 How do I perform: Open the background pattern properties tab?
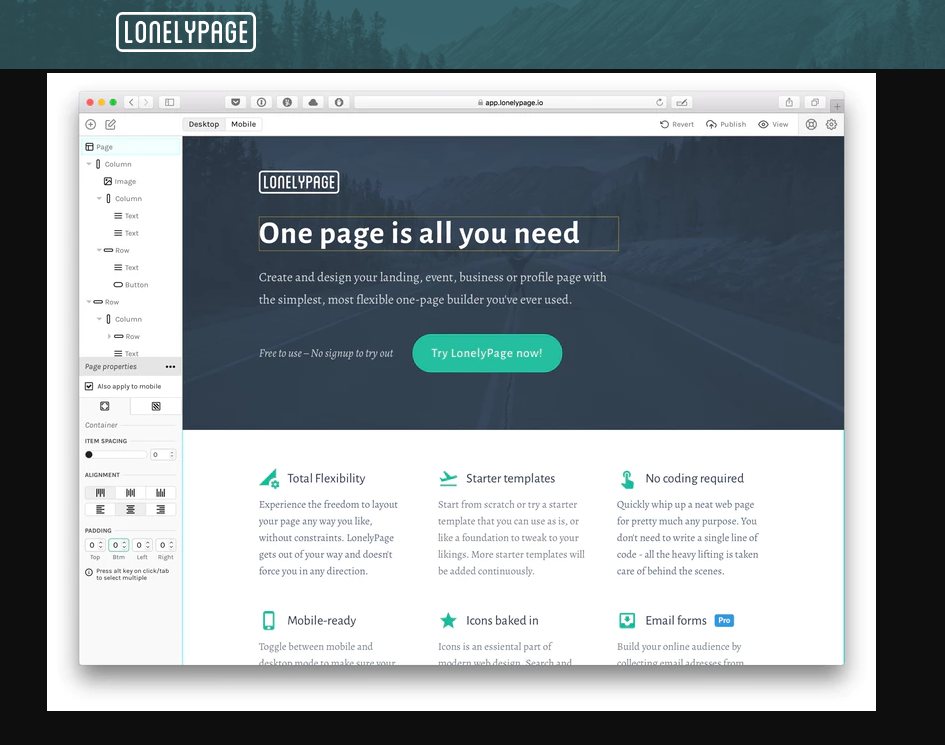[156, 406]
